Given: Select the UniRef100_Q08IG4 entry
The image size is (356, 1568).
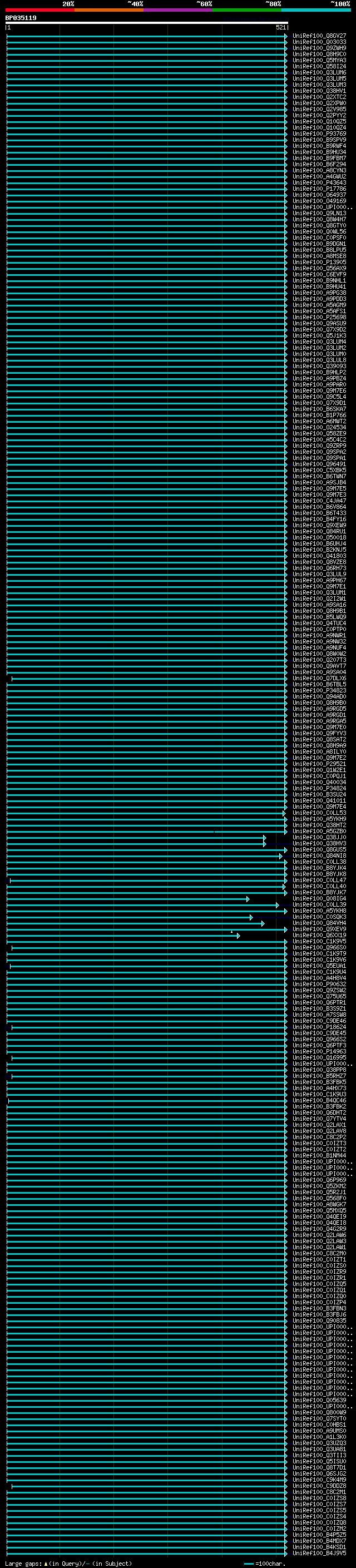Looking at the screenshot, I should point(319,899).
